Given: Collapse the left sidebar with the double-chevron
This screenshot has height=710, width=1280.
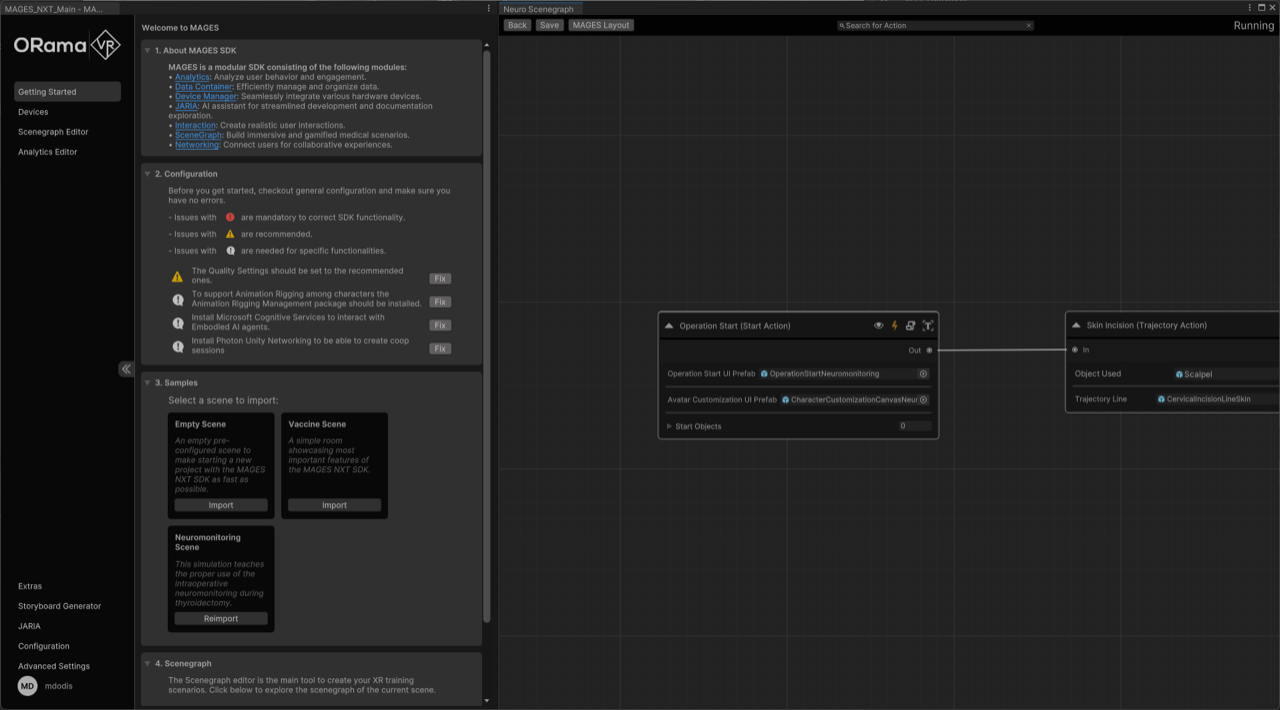Looking at the screenshot, I should (x=124, y=369).
